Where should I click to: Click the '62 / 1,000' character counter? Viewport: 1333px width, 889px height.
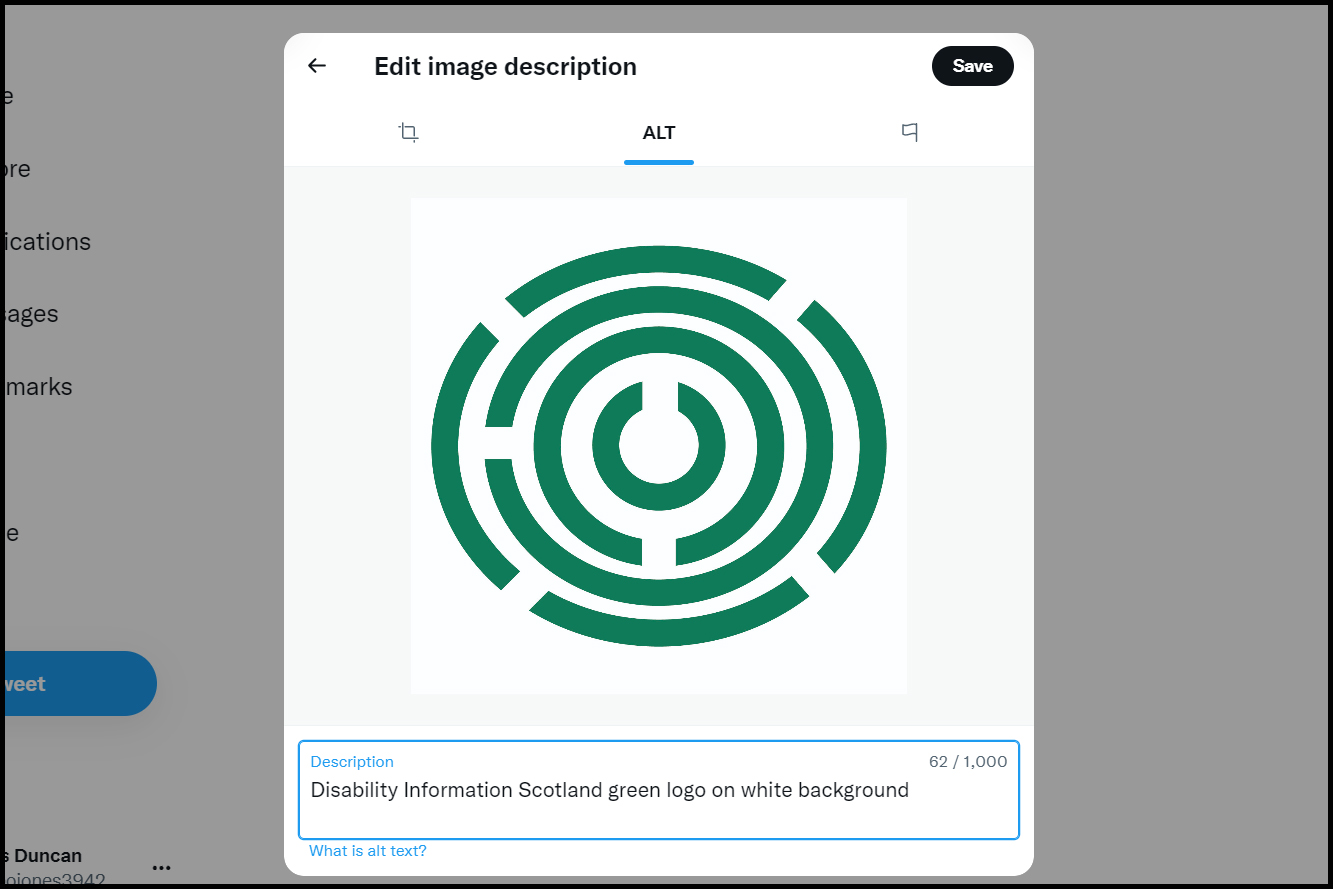pos(968,762)
